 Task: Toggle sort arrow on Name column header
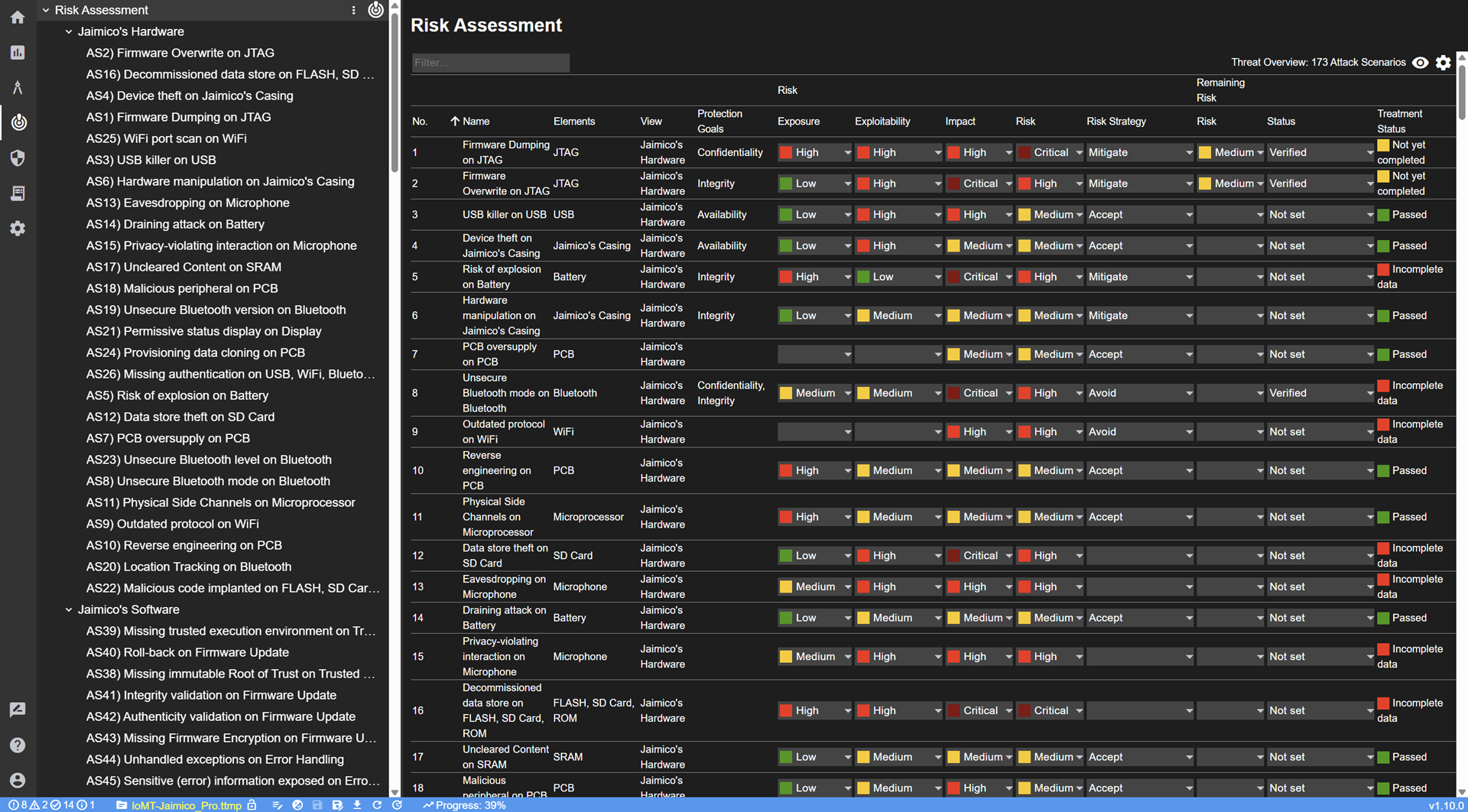point(455,122)
